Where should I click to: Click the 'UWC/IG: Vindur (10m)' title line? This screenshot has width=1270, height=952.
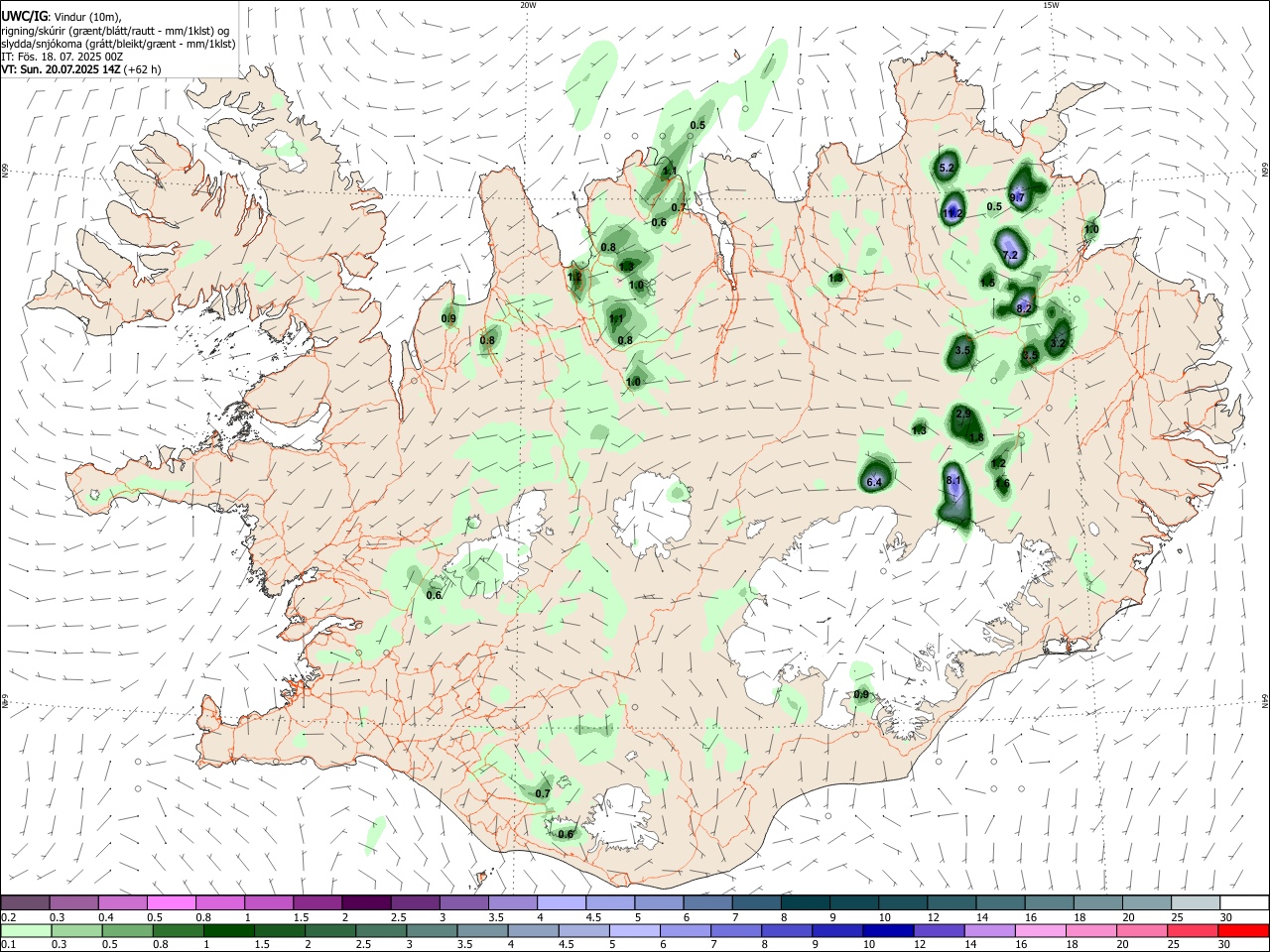pyautogui.click(x=62, y=17)
